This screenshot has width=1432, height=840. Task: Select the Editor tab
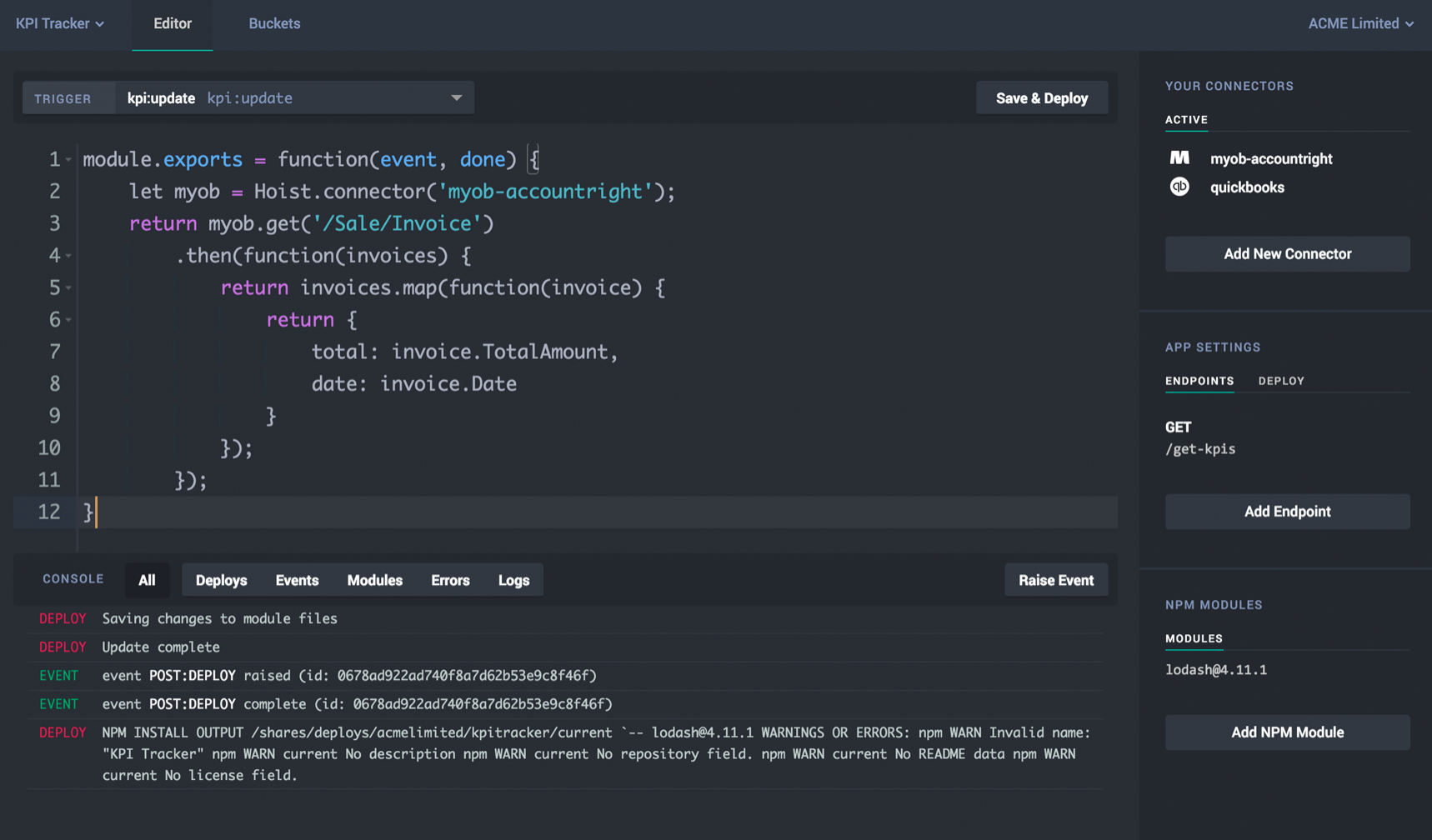(173, 23)
